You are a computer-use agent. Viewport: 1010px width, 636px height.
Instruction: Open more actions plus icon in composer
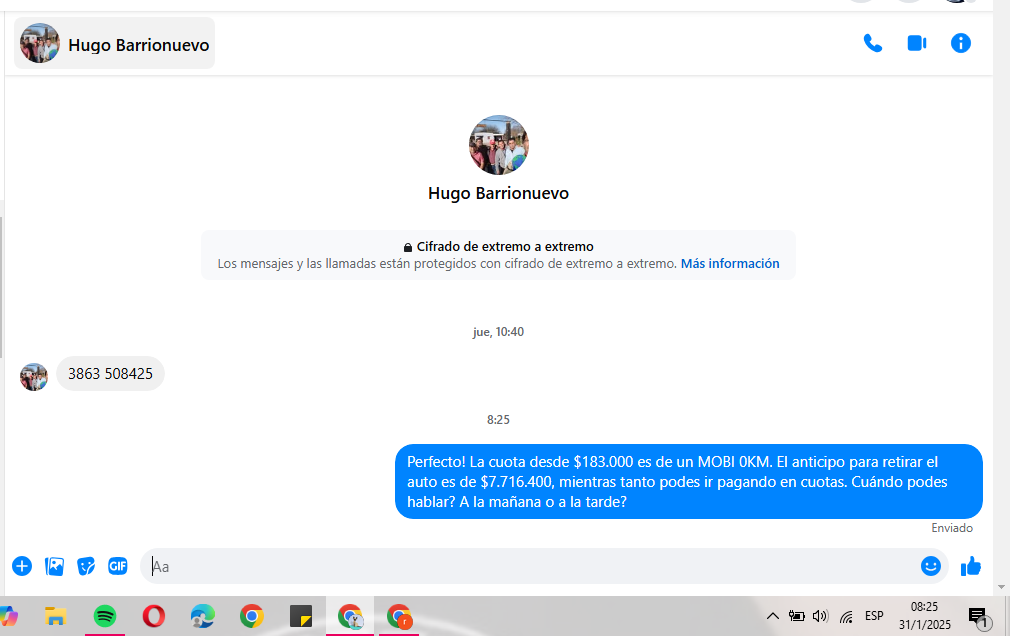[x=22, y=566]
